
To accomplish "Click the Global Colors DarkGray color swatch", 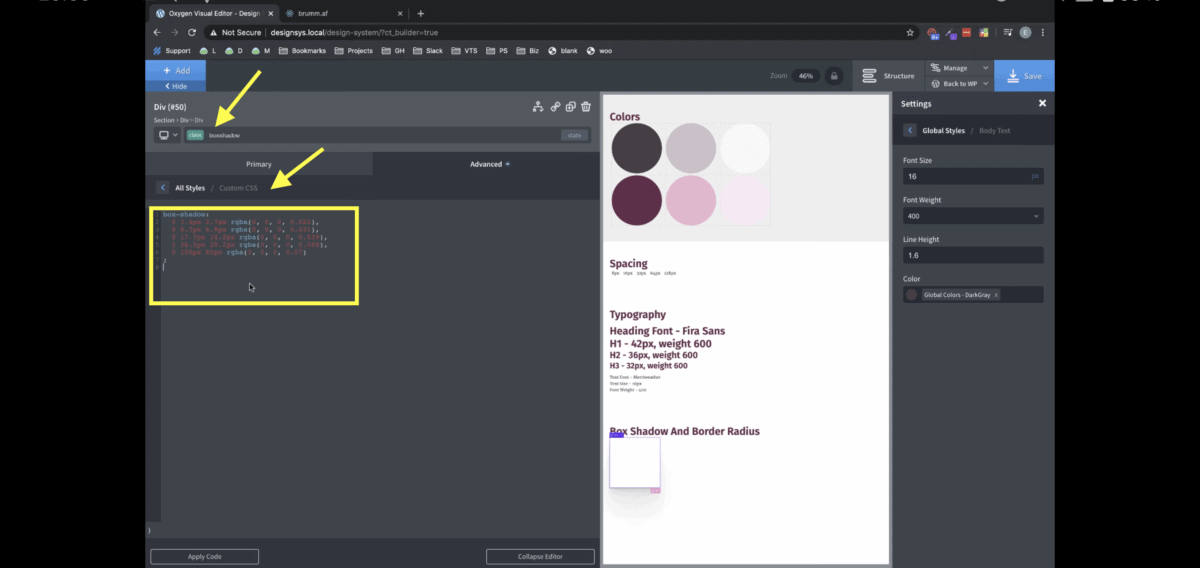I will (x=911, y=295).
